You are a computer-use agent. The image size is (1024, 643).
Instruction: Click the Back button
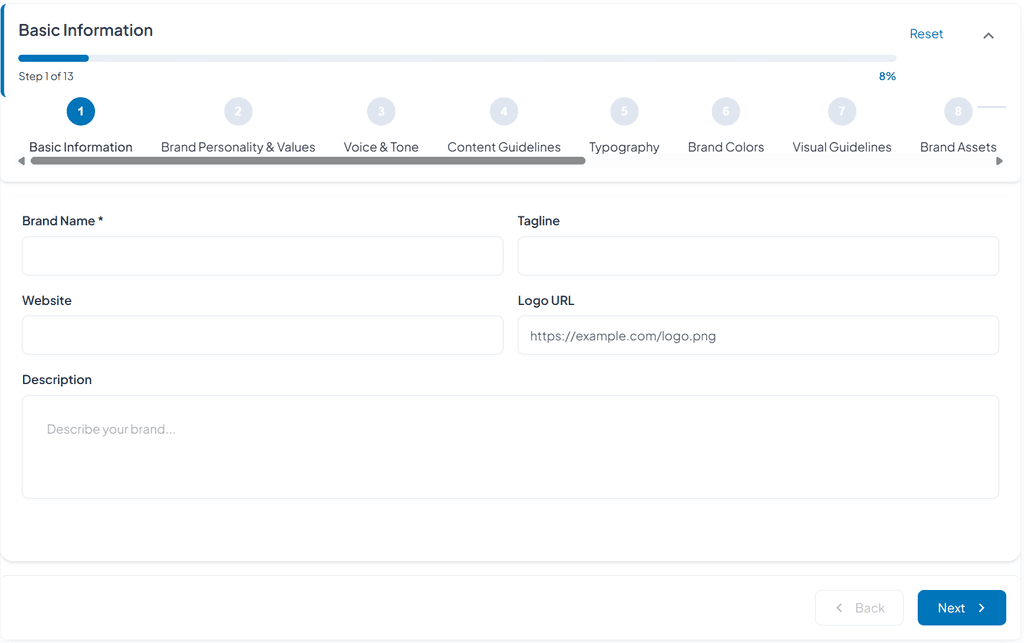tap(859, 608)
